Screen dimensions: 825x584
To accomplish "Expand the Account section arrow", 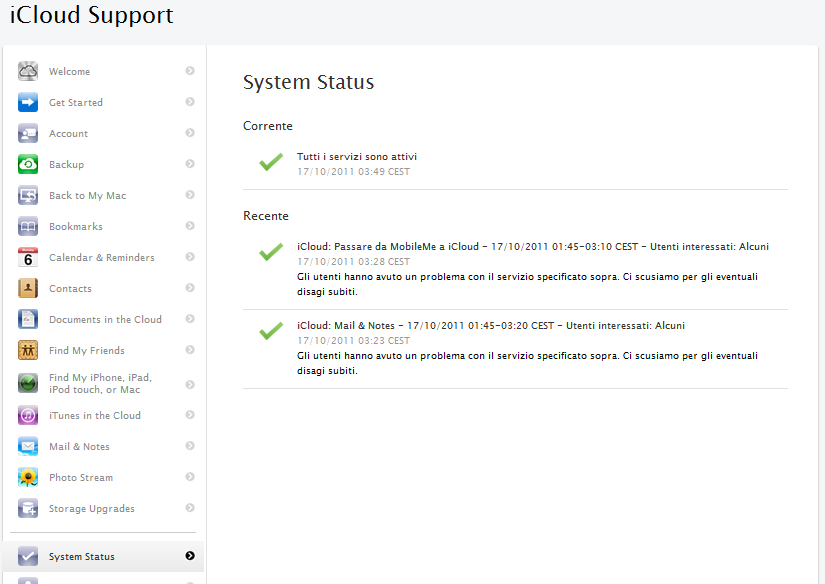I will click(190, 133).
